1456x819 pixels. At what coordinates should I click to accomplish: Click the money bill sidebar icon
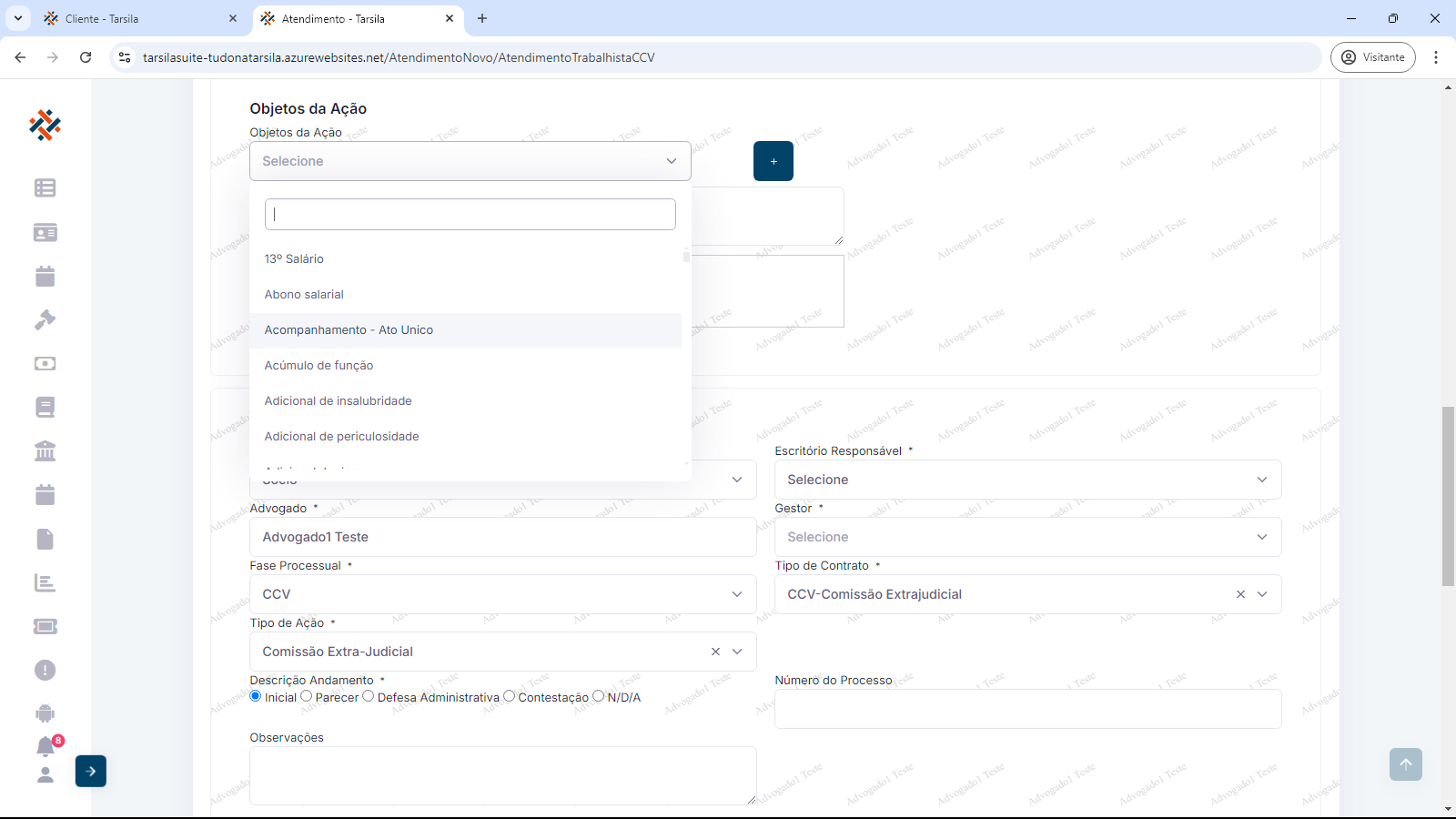click(45, 363)
